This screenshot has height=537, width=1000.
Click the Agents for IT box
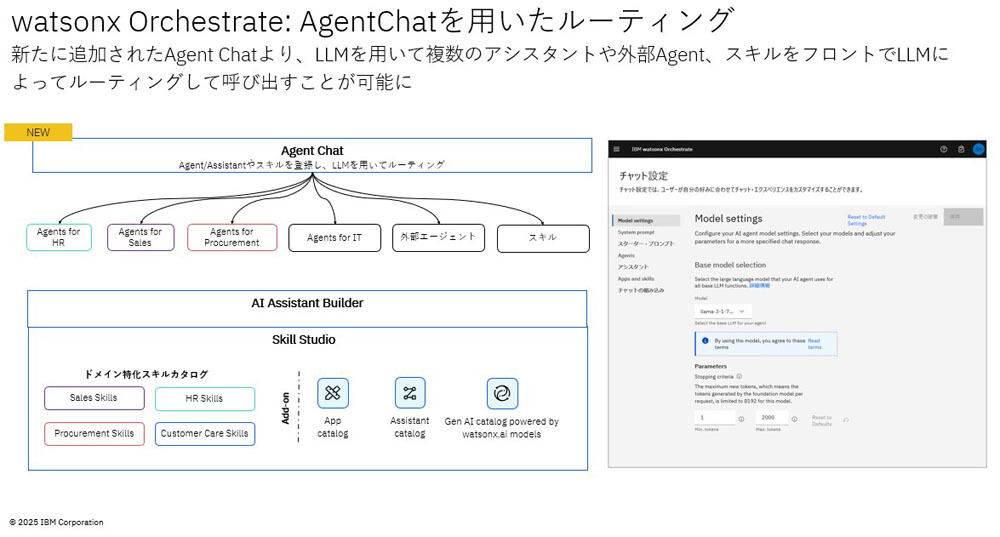pyautogui.click(x=334, y=238)
